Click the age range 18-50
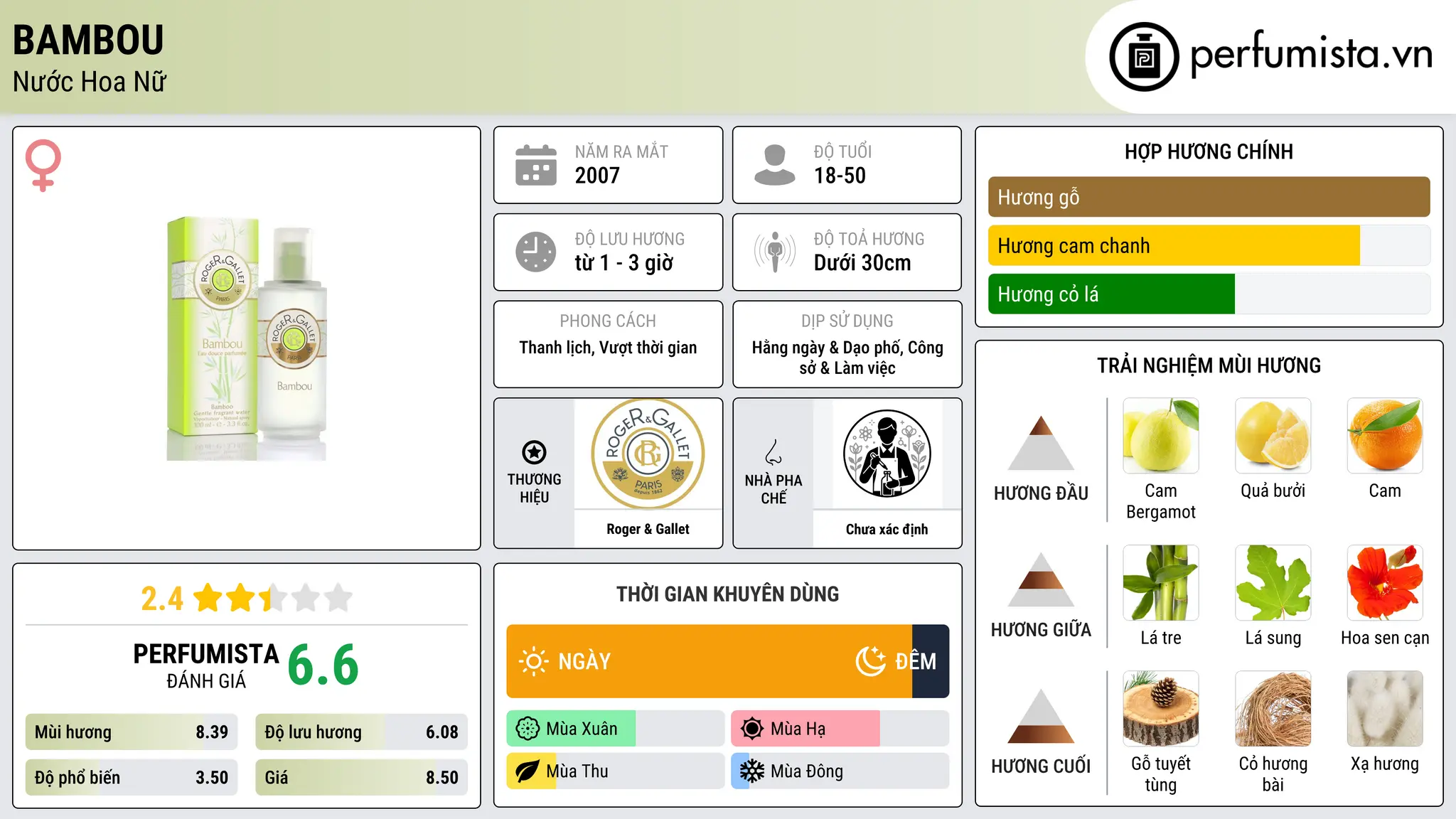This screenshot has width=1456, height=819. click(840, 176)
